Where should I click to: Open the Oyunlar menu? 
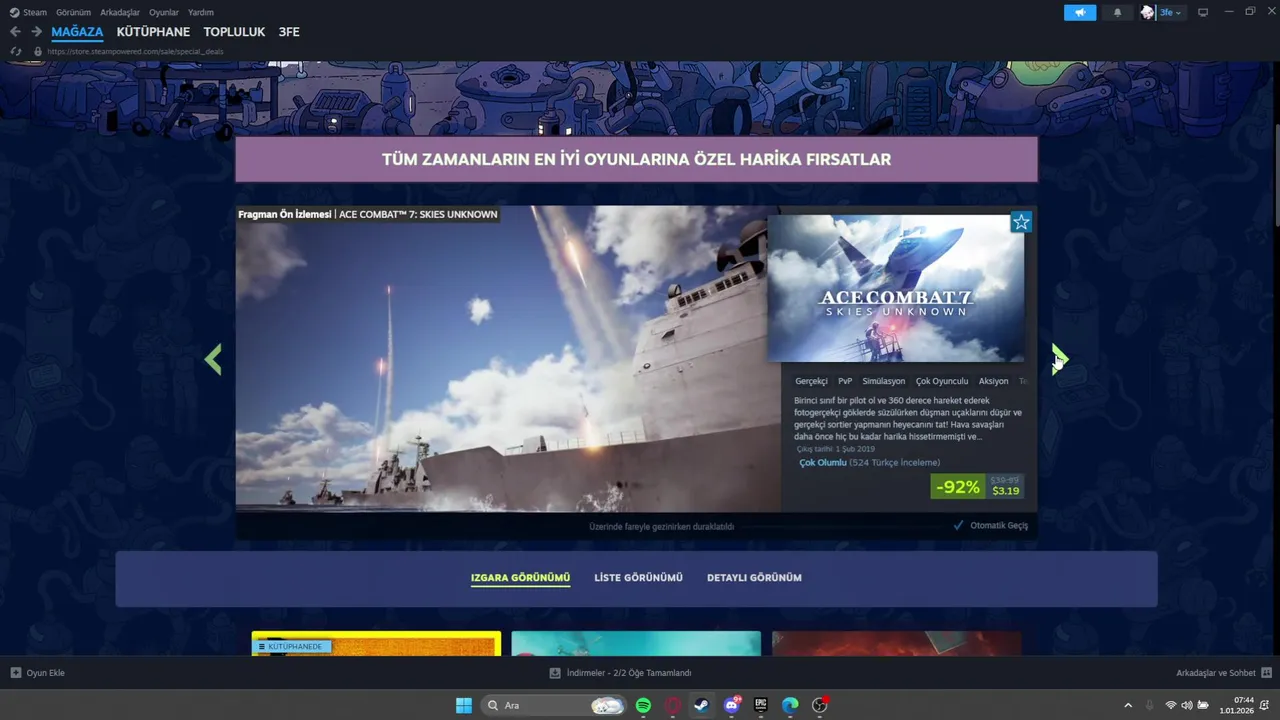(164, 13)
